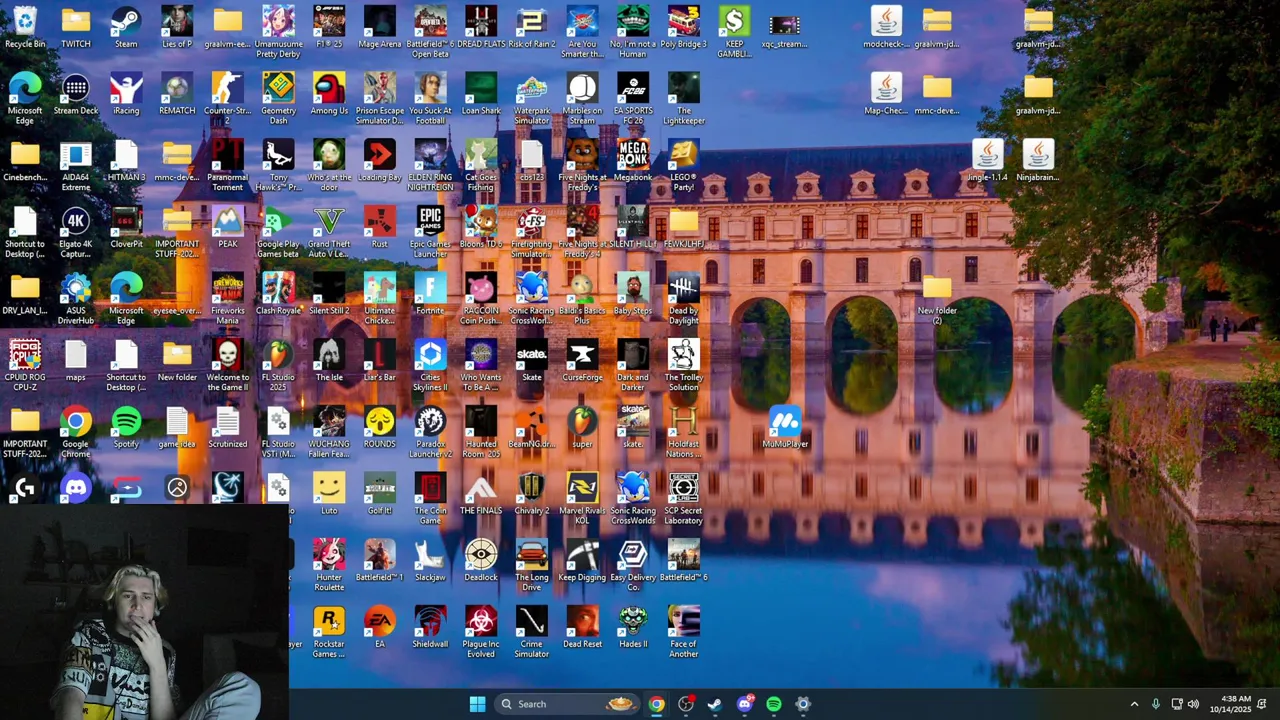Open Spotify from the taskbar

click(x=774, y=704)
